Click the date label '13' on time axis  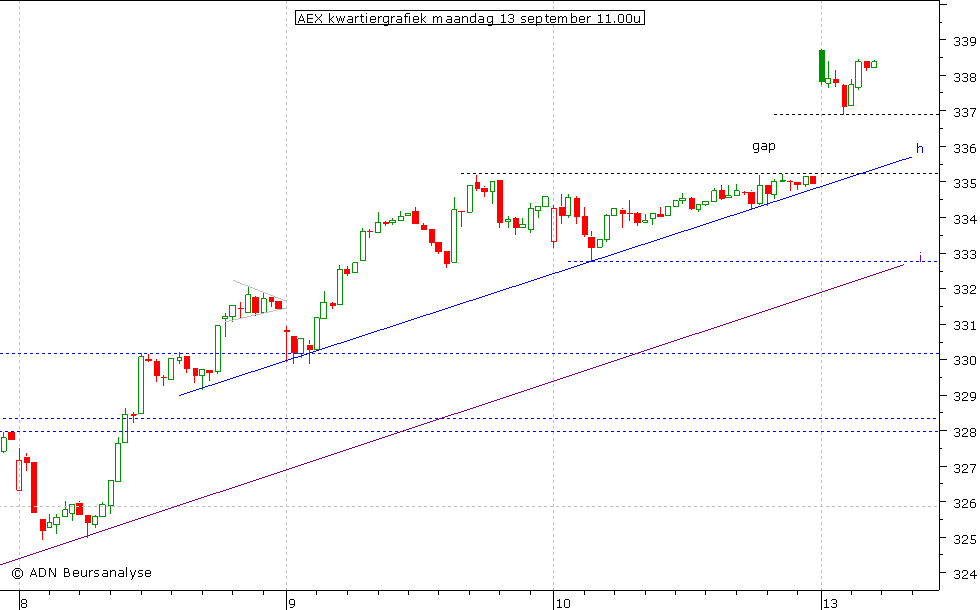[830, 604]
